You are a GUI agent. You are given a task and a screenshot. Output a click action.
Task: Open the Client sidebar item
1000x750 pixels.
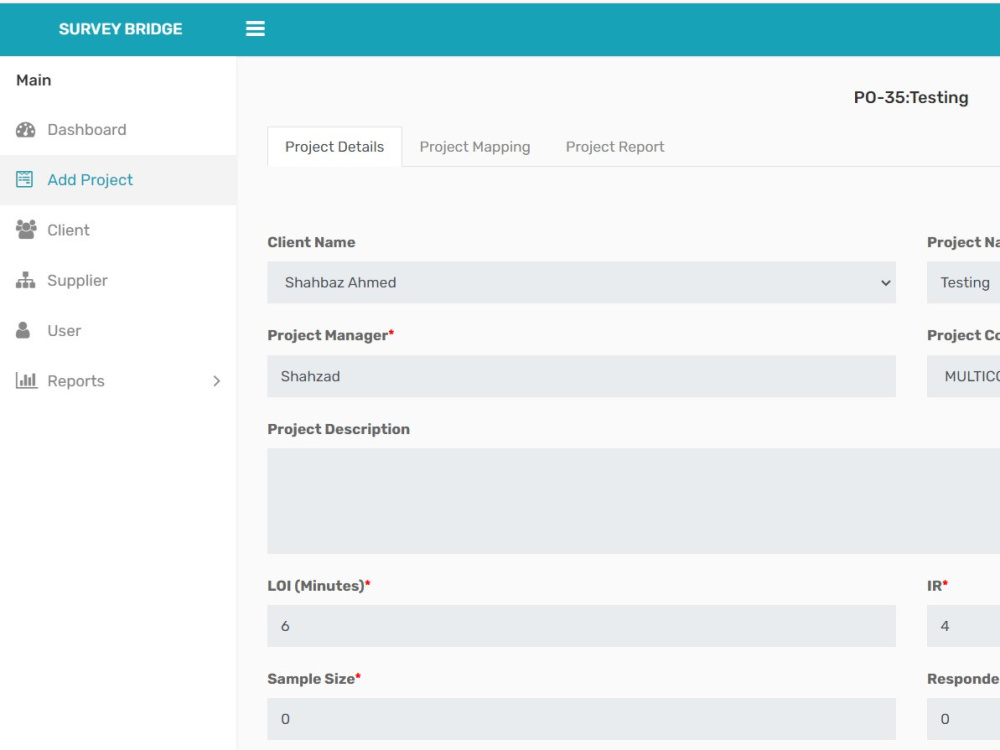[118, 230]
